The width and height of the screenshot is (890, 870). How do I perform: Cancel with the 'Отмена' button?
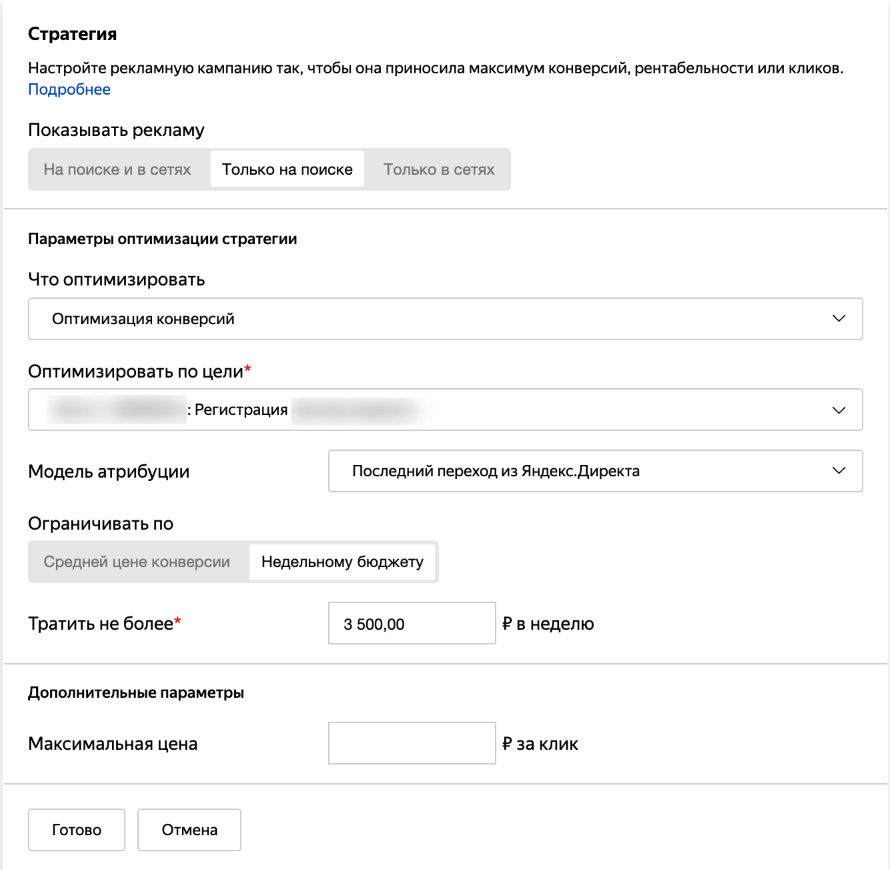[x=189, y=830]
